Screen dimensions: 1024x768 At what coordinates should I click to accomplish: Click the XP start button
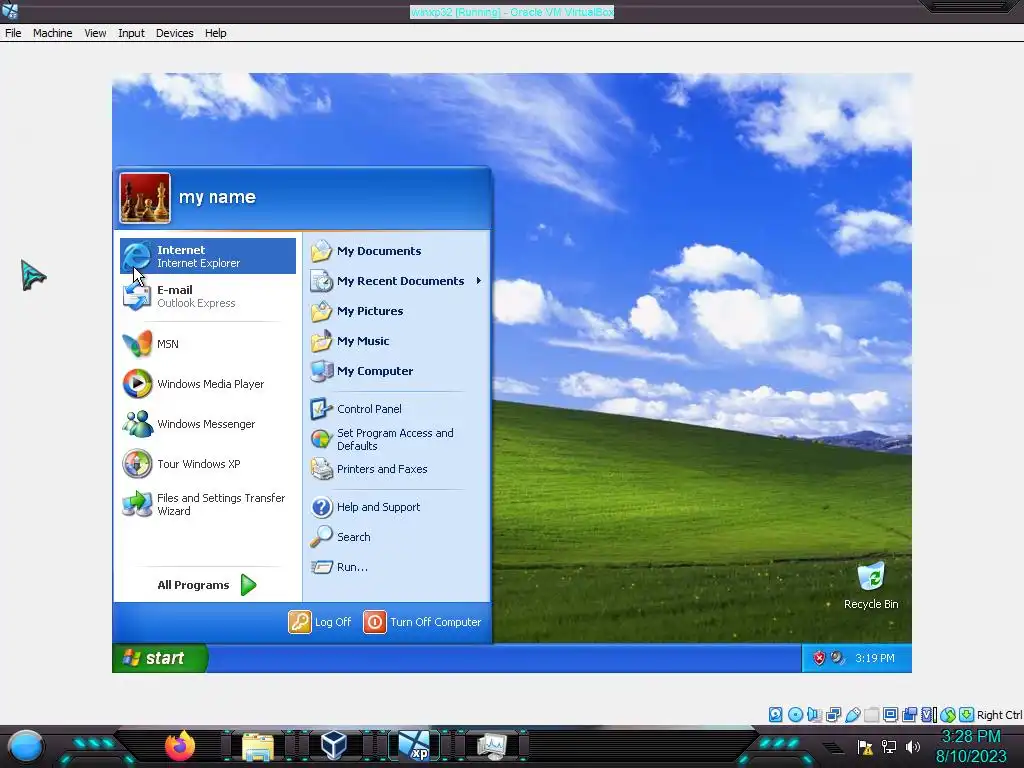(160, 658)
